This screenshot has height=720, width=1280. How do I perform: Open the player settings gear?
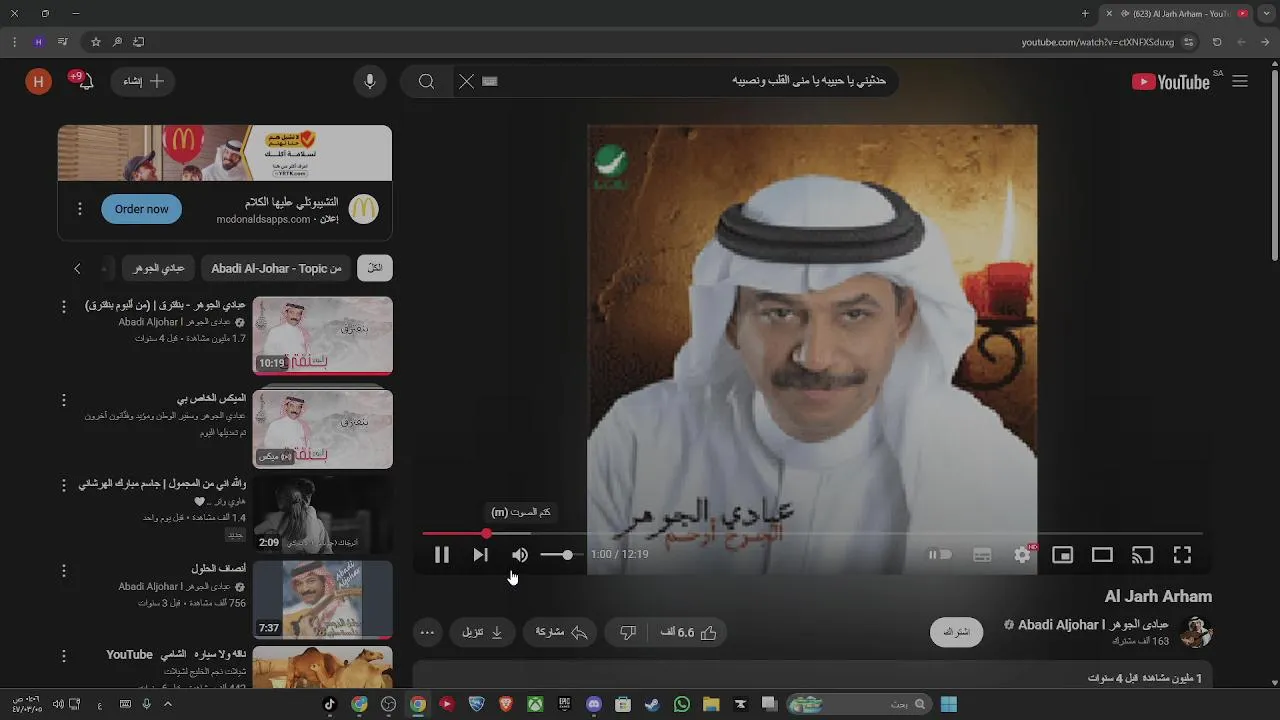(x=1022, y=555)
